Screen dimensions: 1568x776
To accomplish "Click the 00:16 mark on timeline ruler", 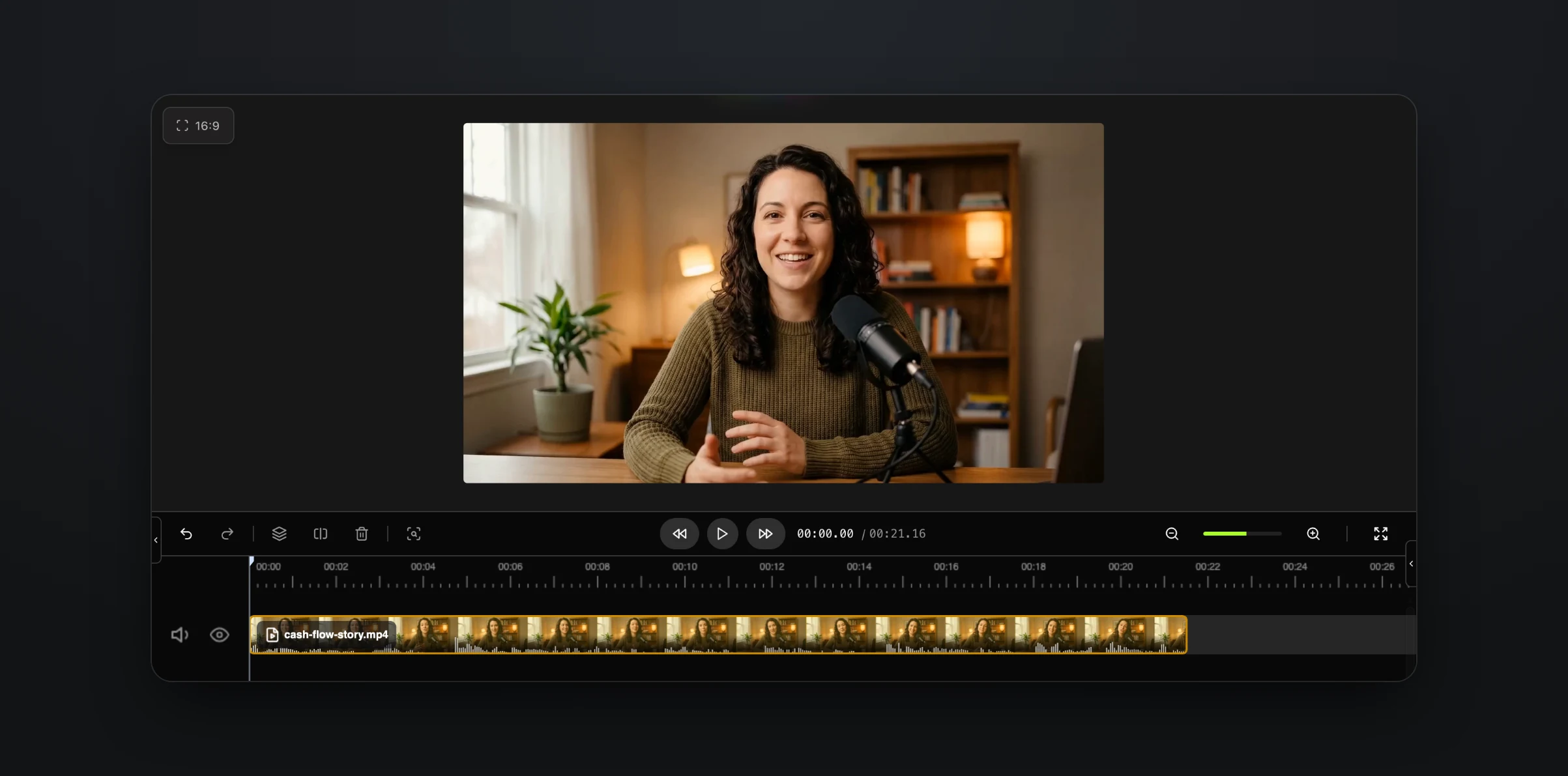I will click(x=946, y=567).
